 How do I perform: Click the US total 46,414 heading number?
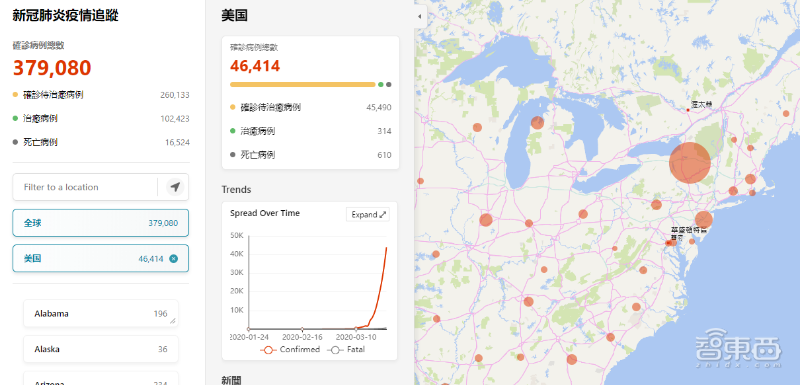click(x=255, y=66)
